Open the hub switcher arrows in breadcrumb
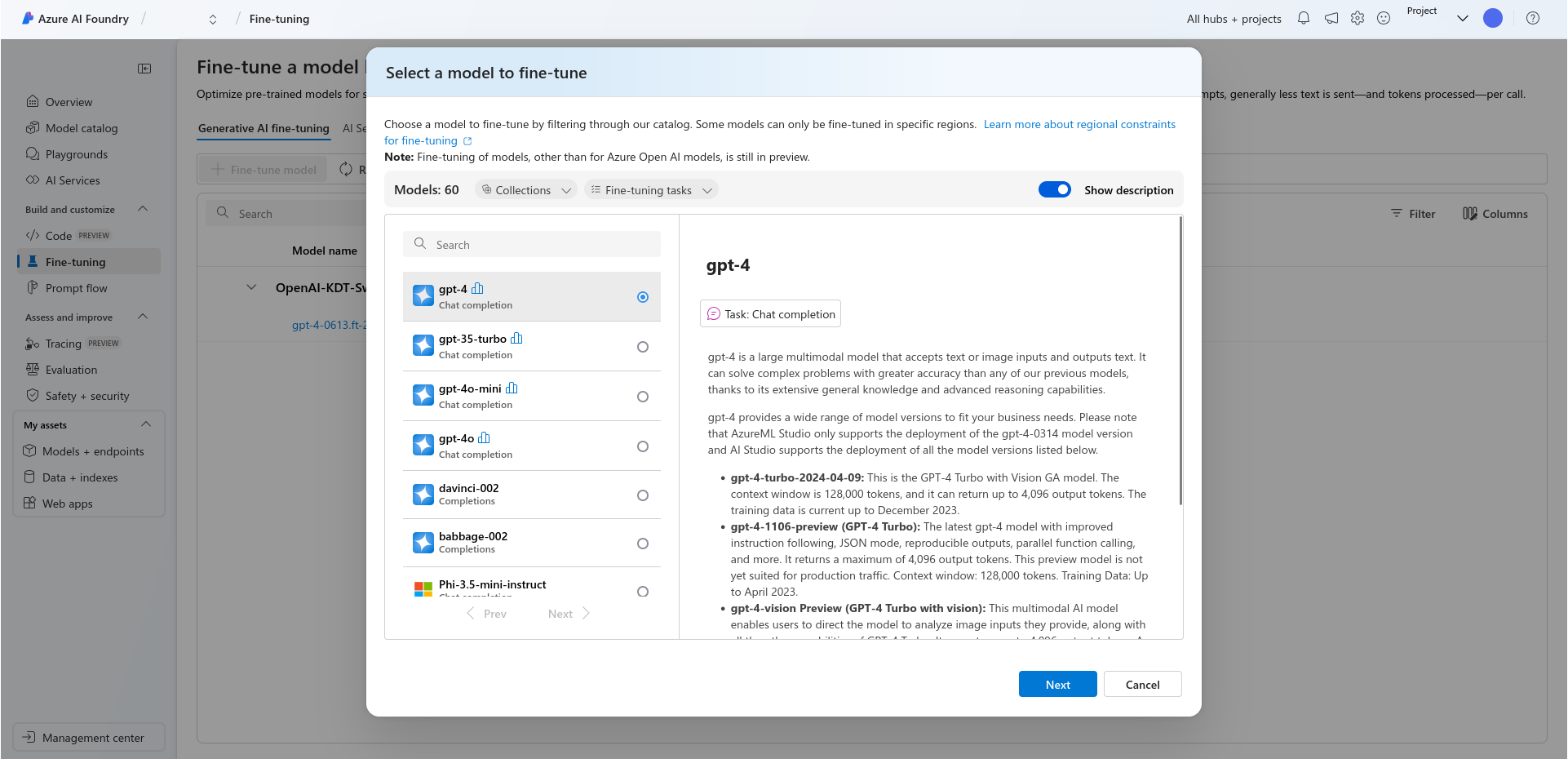 213,19
